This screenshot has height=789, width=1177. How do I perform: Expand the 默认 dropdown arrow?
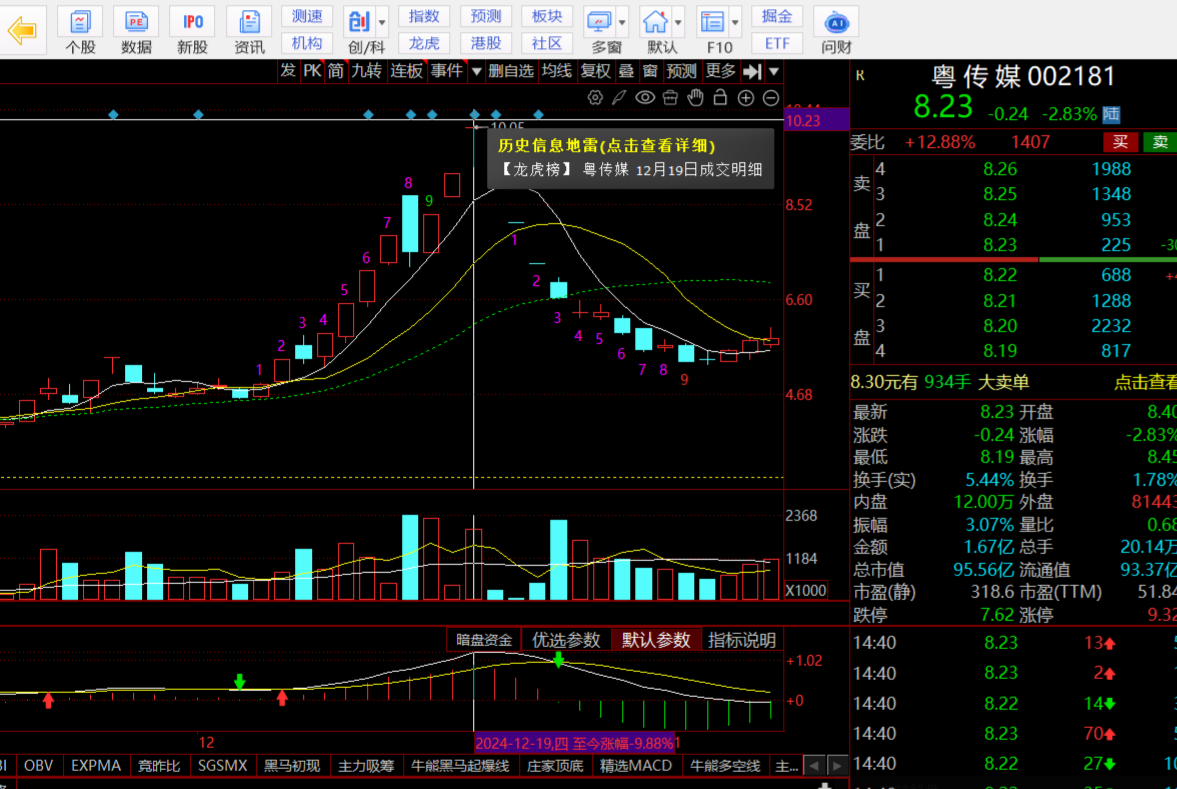679,23
